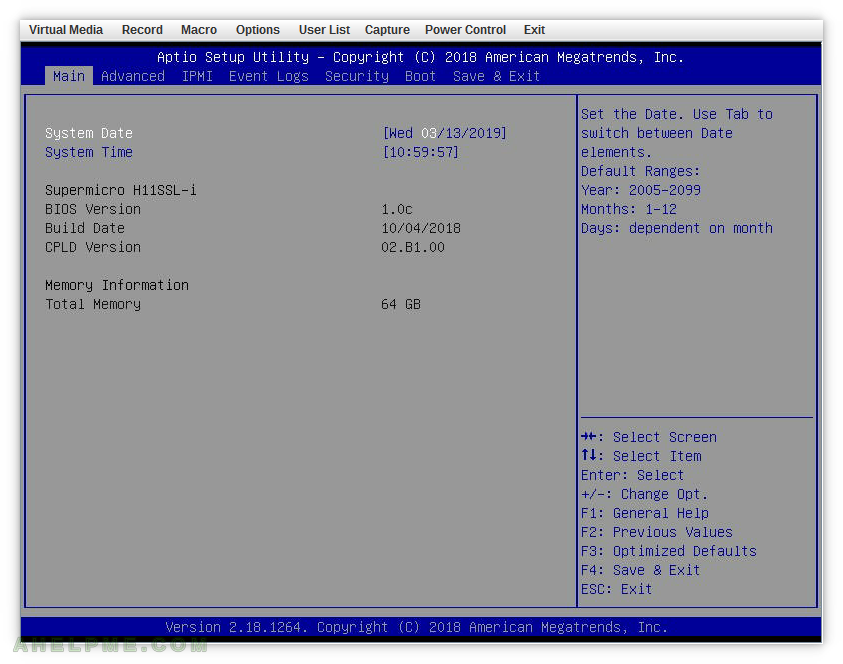Select the System Date label
Screen dimensions: 843x664
point(89,133)
